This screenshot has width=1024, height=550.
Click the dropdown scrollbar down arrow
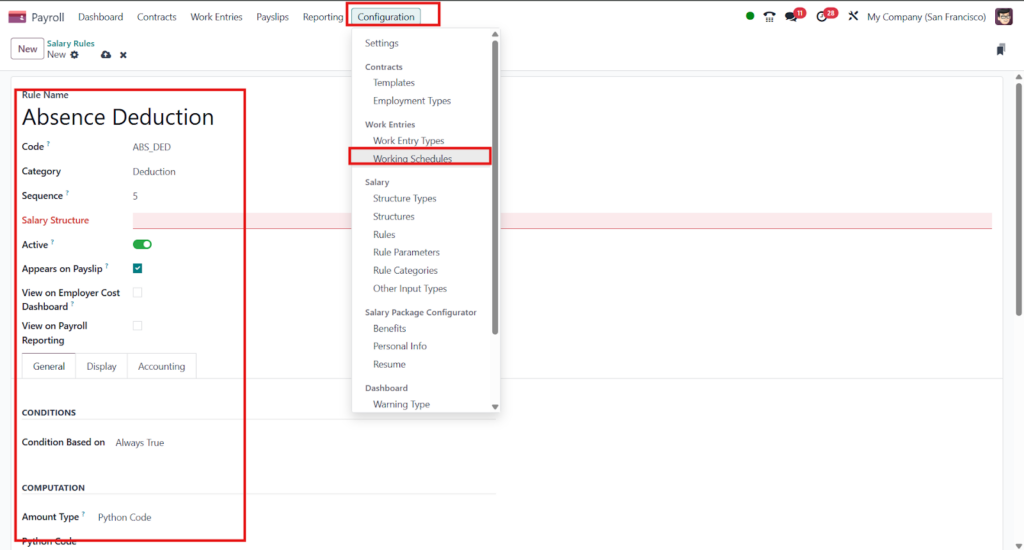point(495,407)
